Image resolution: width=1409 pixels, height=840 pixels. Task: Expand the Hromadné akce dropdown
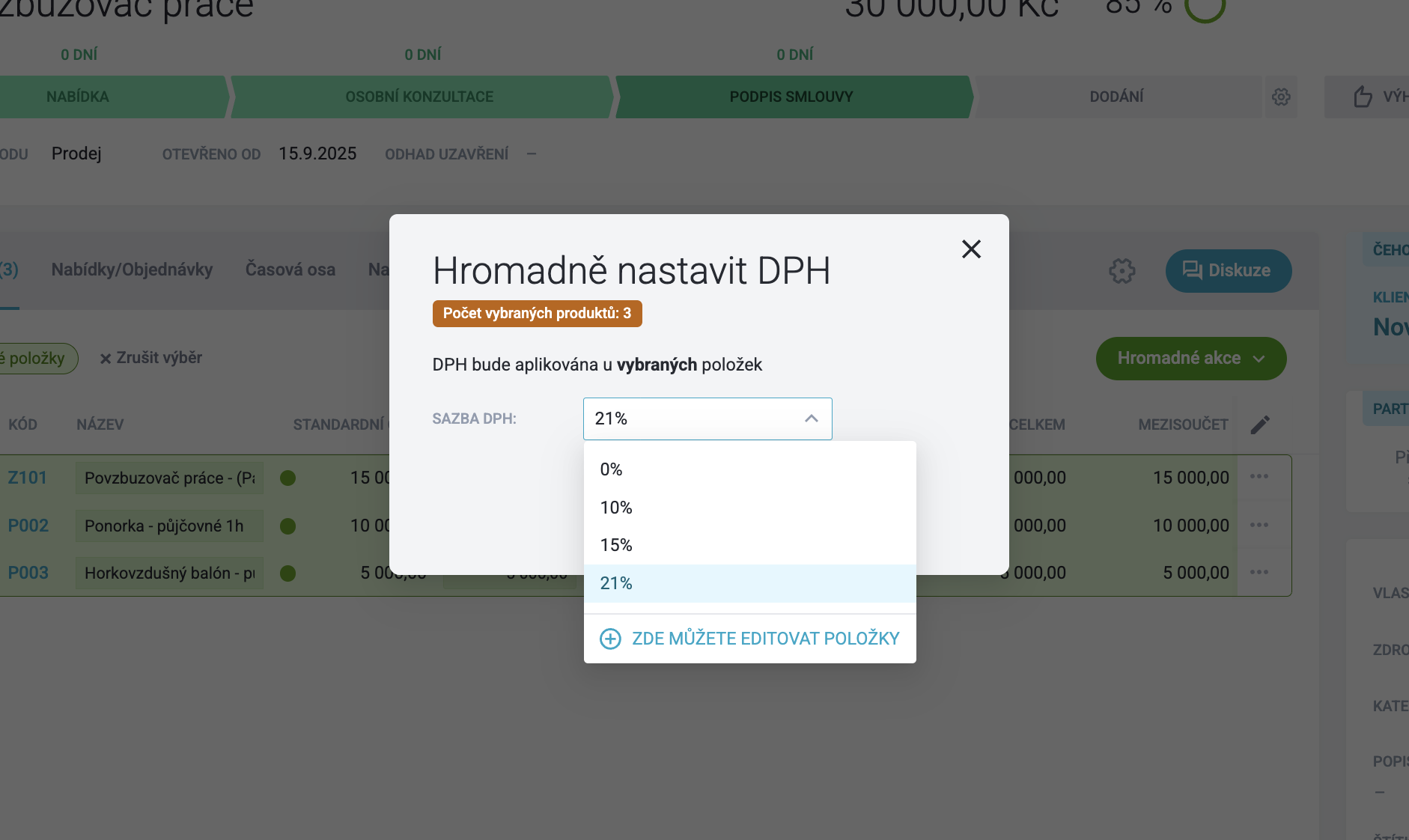click(x=1191, y=359)
